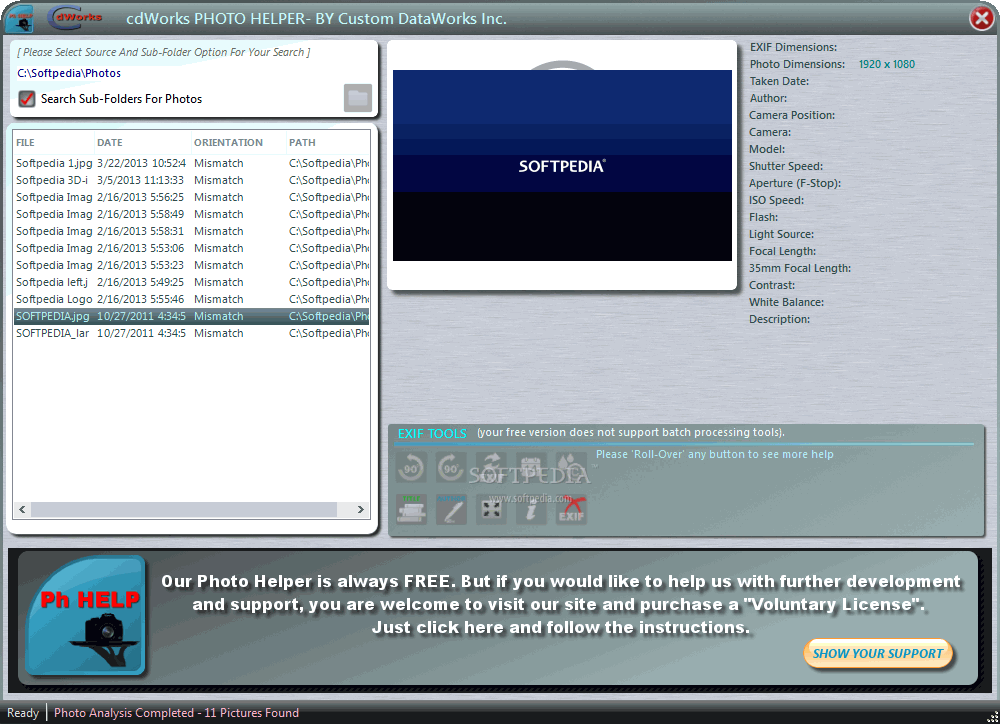This screenshot has height=724, width=1000.
Task: Click the window resize grip in corner
Action: (x=992, y=717)
